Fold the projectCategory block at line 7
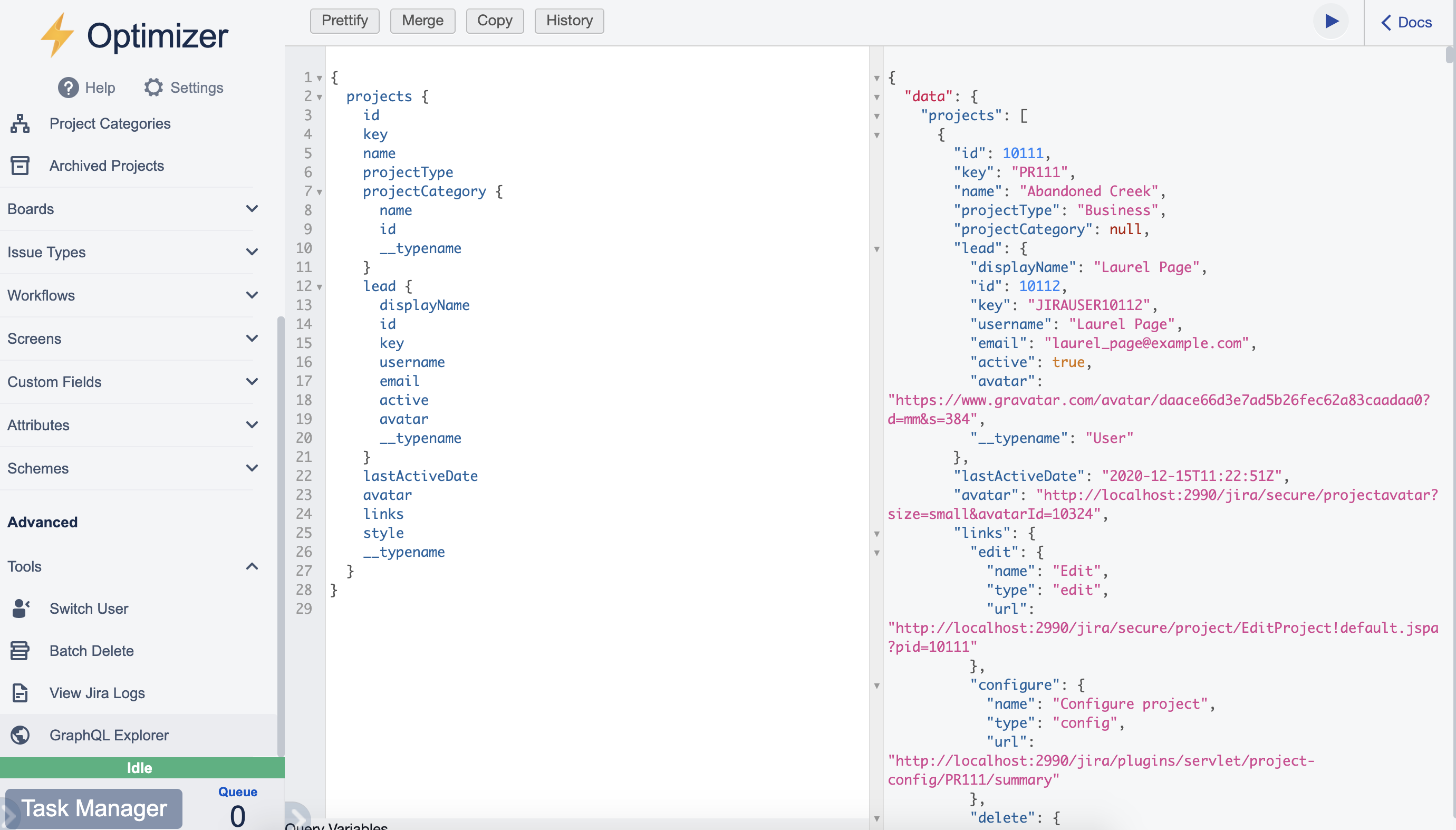Image resolution: width=1456 pixels, height=830 pixels. click(x=320, y=192)
